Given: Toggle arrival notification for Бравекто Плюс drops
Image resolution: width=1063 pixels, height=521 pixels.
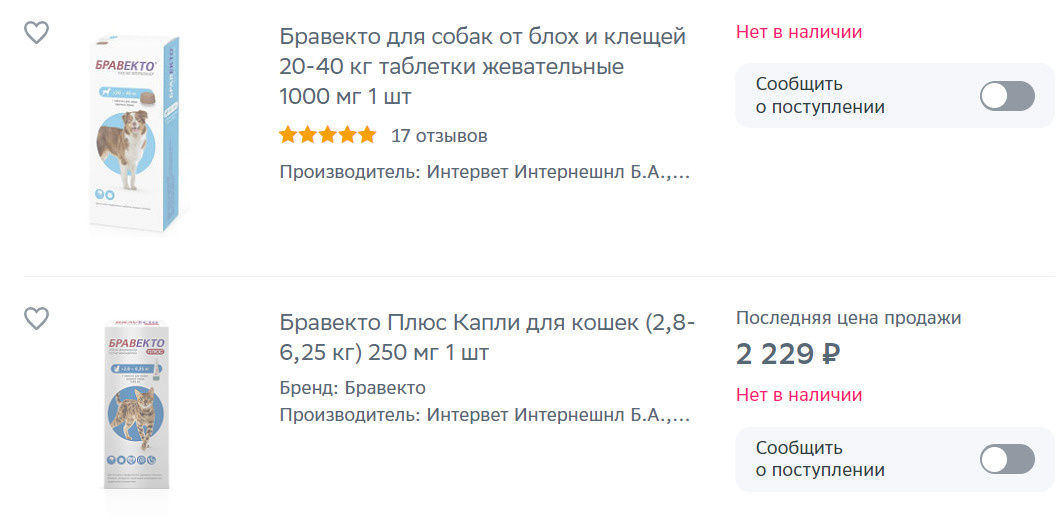Looking at the screenshot, I should click(x=1007, y=459).
